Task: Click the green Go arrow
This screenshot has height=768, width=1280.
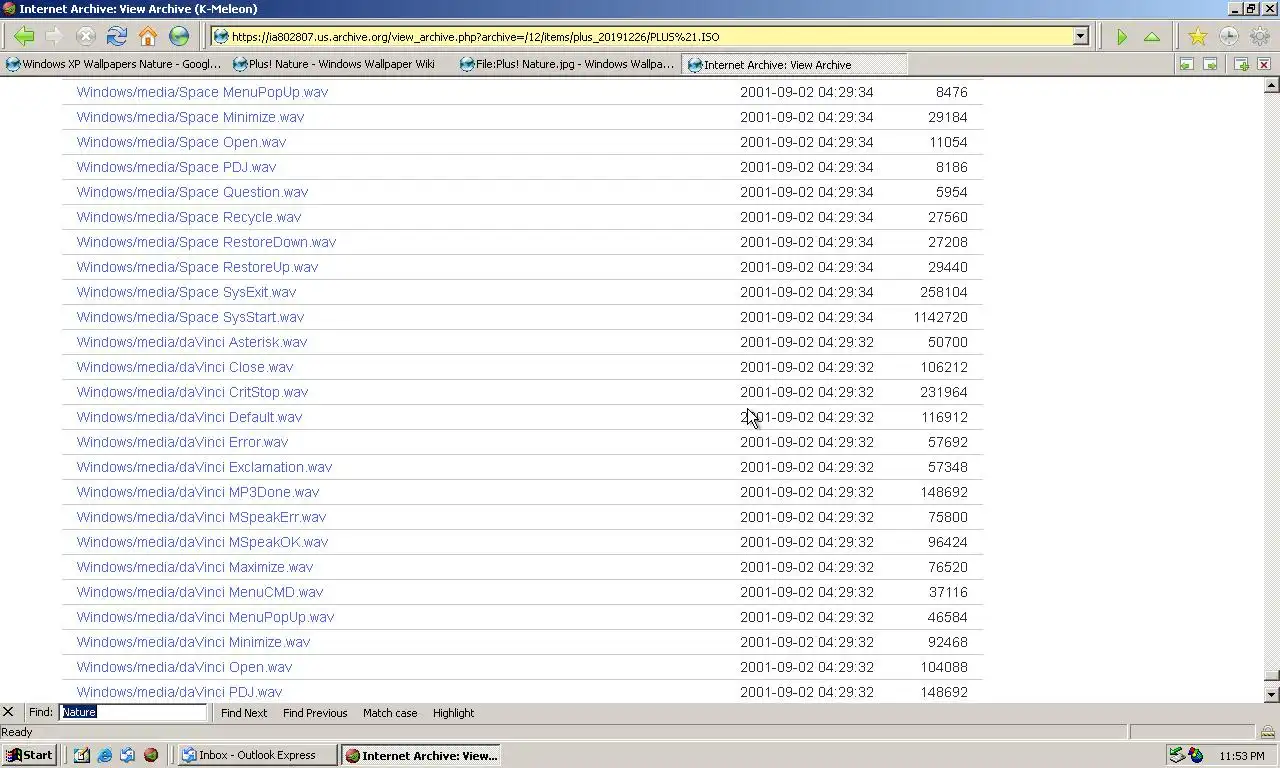Action: point(1122,37)
